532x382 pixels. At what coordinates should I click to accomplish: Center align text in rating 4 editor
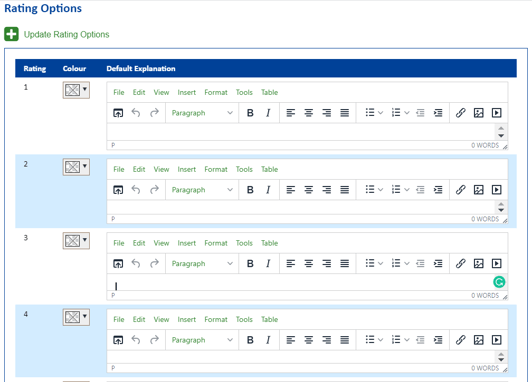tap(309, 340)
